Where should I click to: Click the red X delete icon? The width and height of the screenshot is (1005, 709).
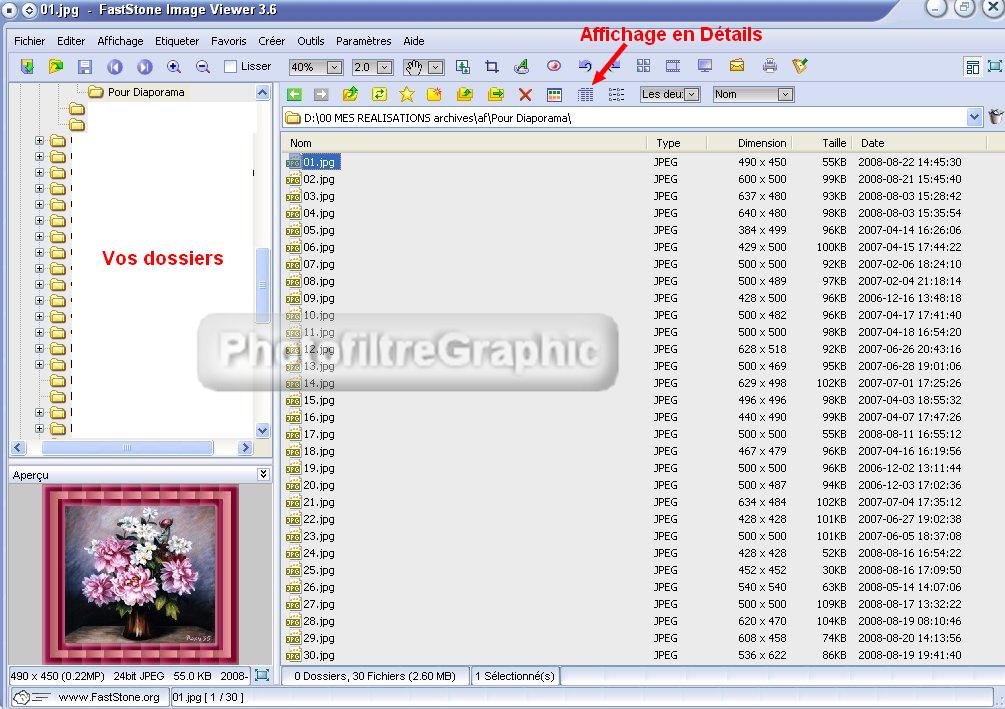[525, 94]
